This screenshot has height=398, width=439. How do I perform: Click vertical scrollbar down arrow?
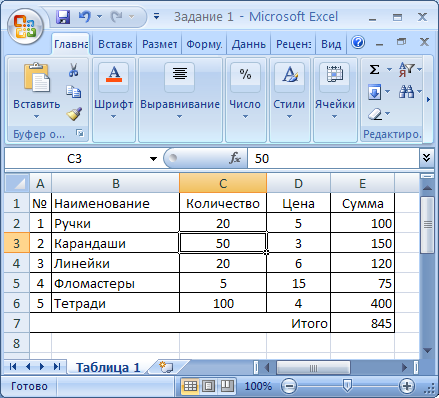[x=428, y=350]
